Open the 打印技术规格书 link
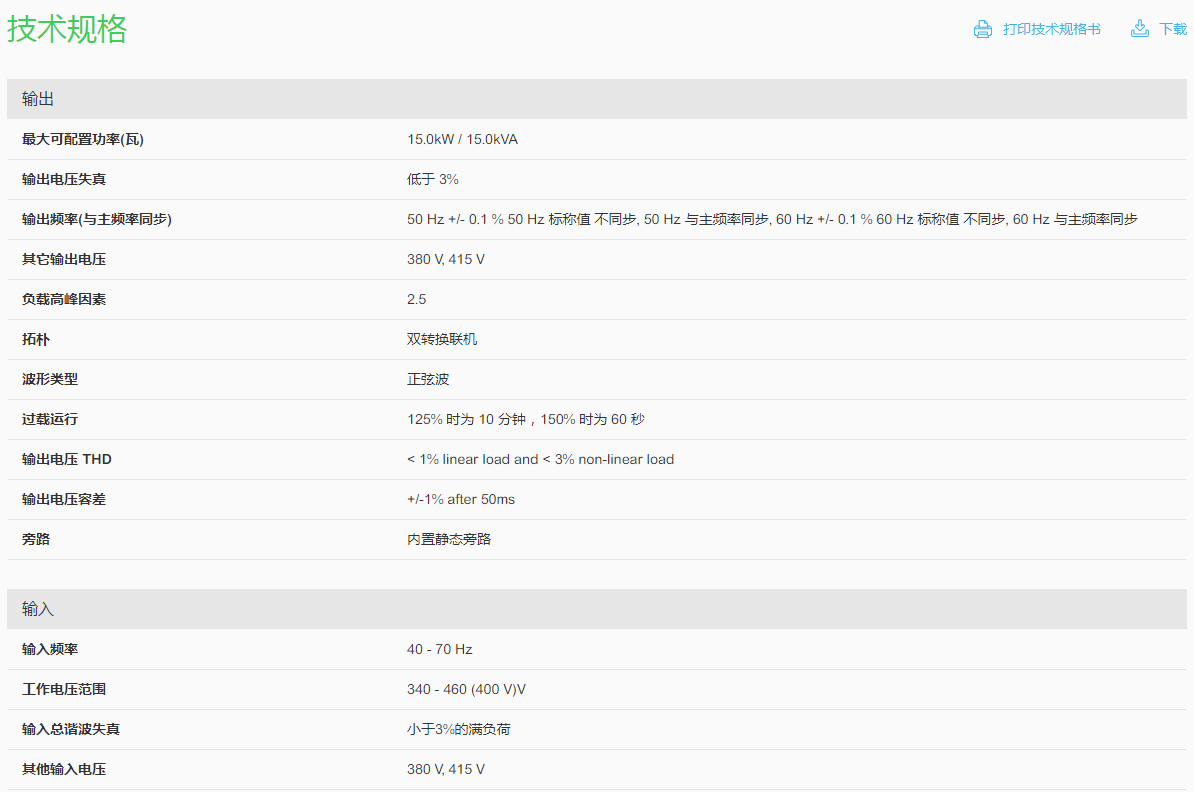The height and width of the screenshot is (792, 1194). 1051,29
